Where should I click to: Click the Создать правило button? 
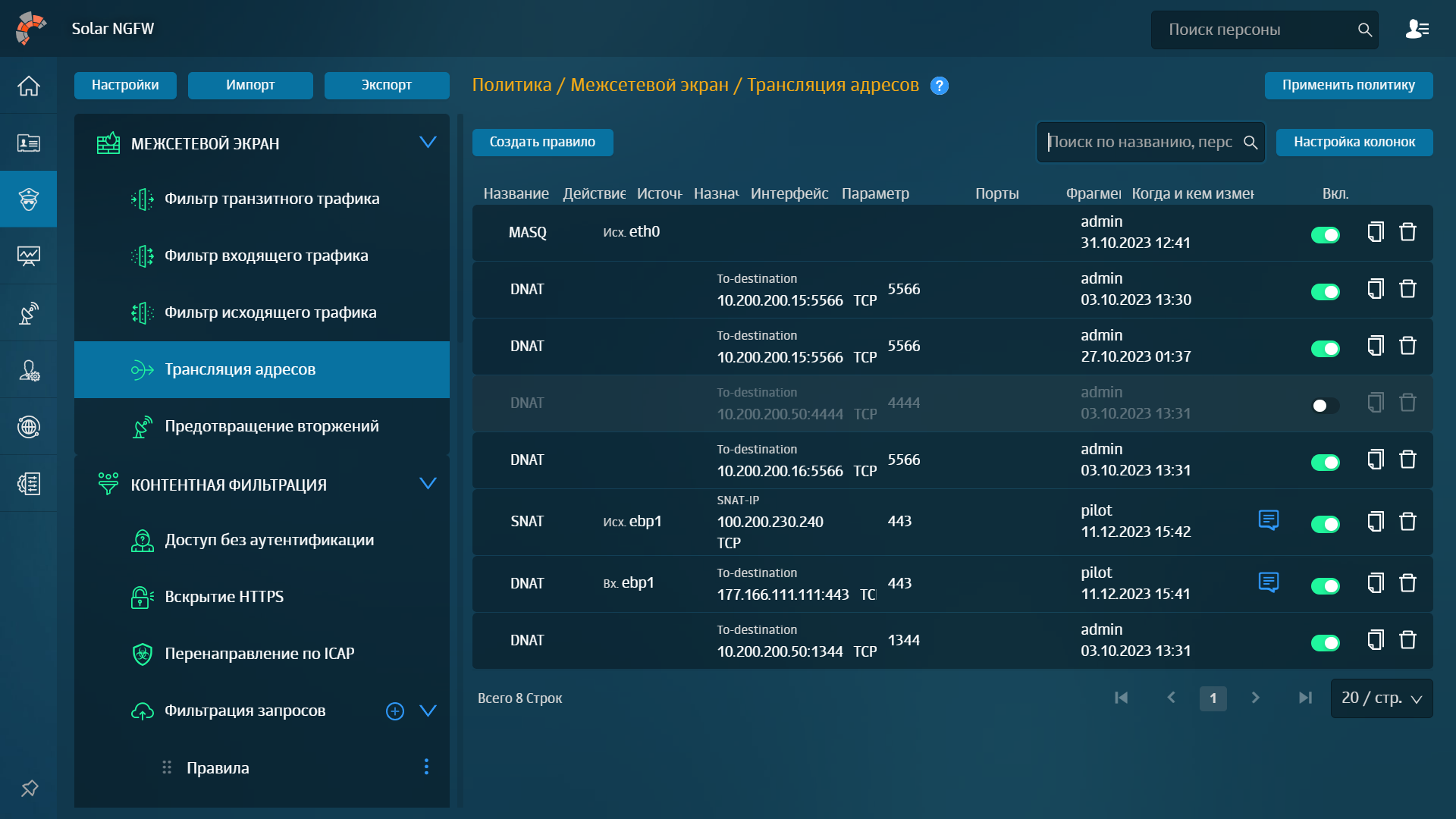[542, 142]
